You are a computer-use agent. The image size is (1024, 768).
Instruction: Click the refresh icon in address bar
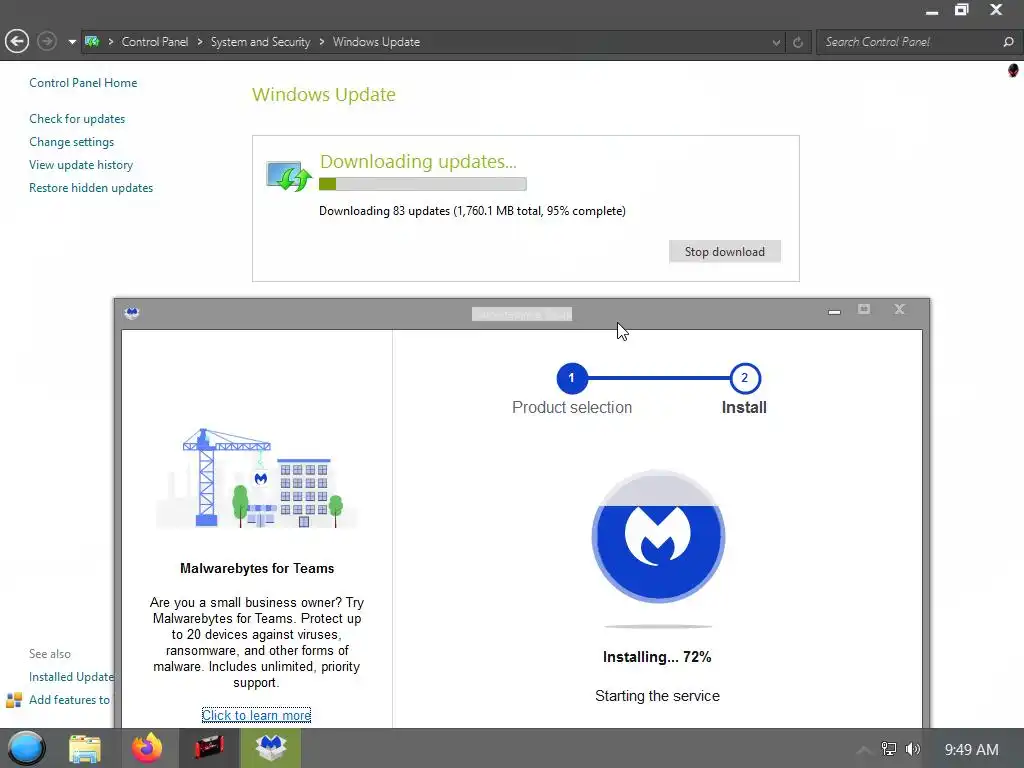[797, 42]
